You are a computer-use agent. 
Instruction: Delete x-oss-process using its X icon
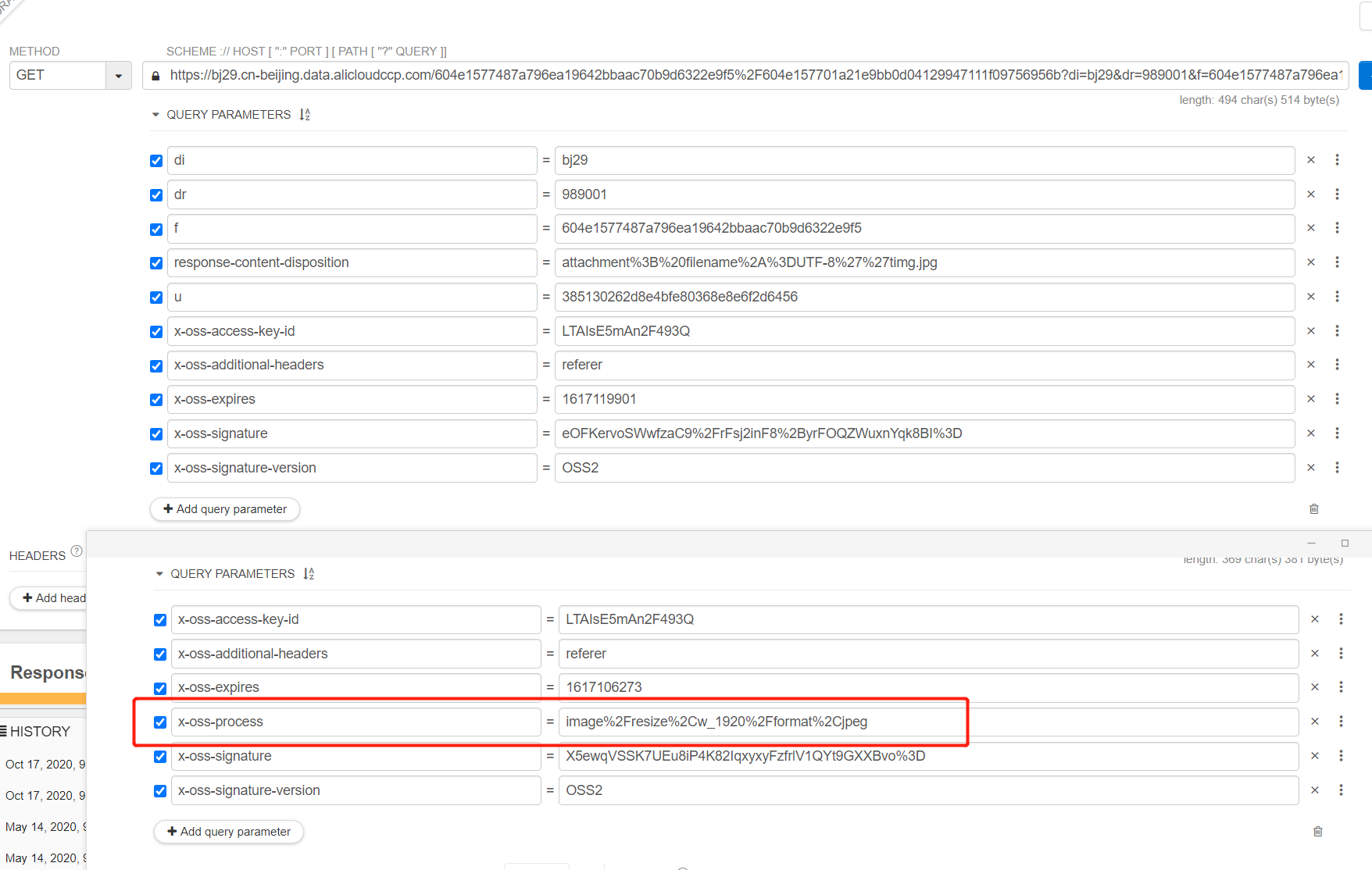point(1315,722)
